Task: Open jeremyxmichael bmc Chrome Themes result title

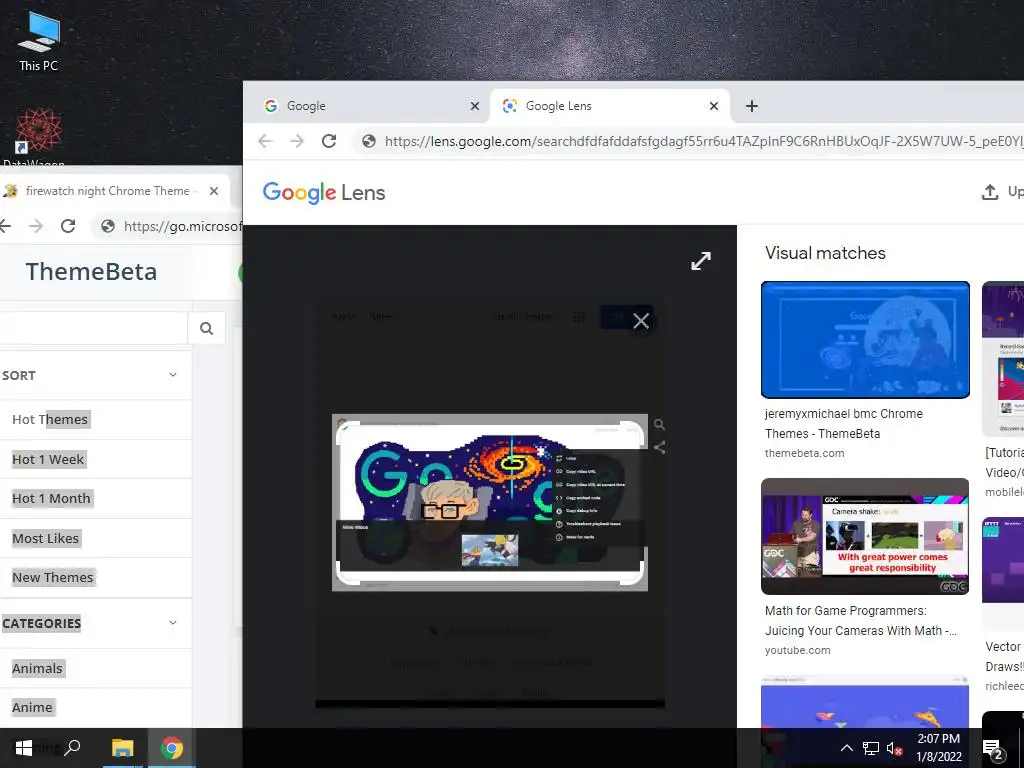Action: (x=844, y=423)
